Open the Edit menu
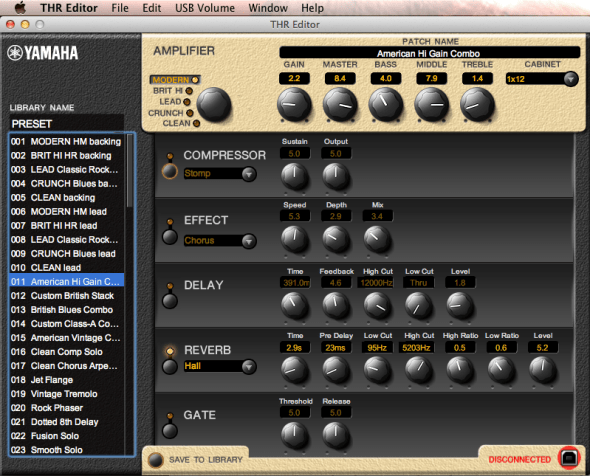This screenshot has height=476, width=590. (x=152, y=8)
